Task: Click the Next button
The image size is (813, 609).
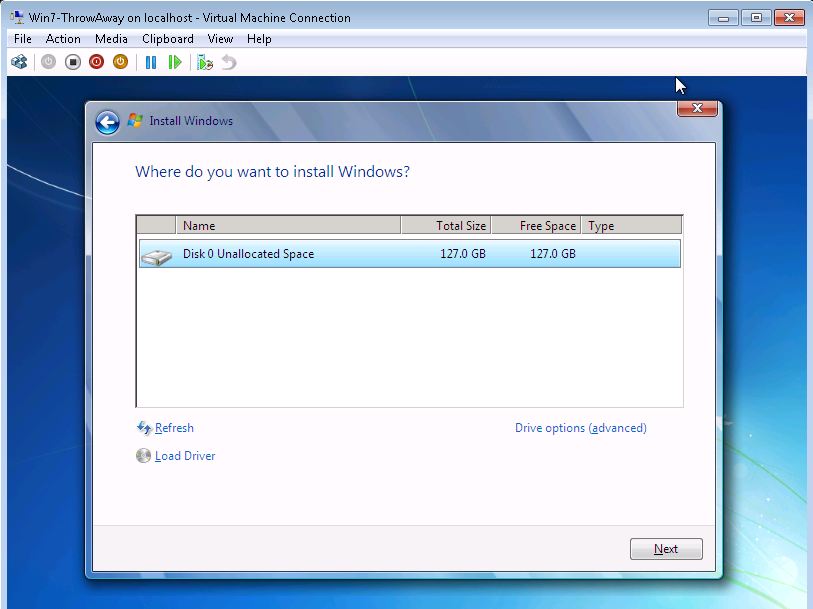Action: point(666,549)
